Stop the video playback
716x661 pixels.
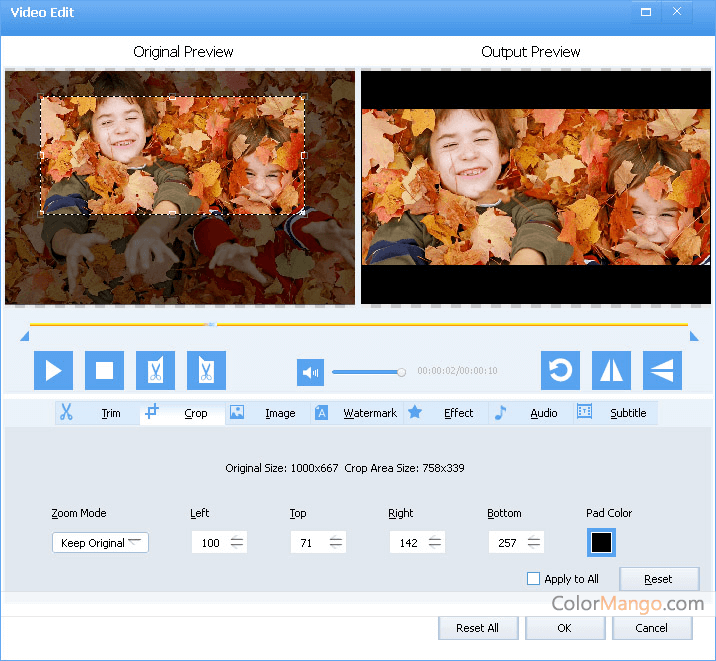point(104,370)
